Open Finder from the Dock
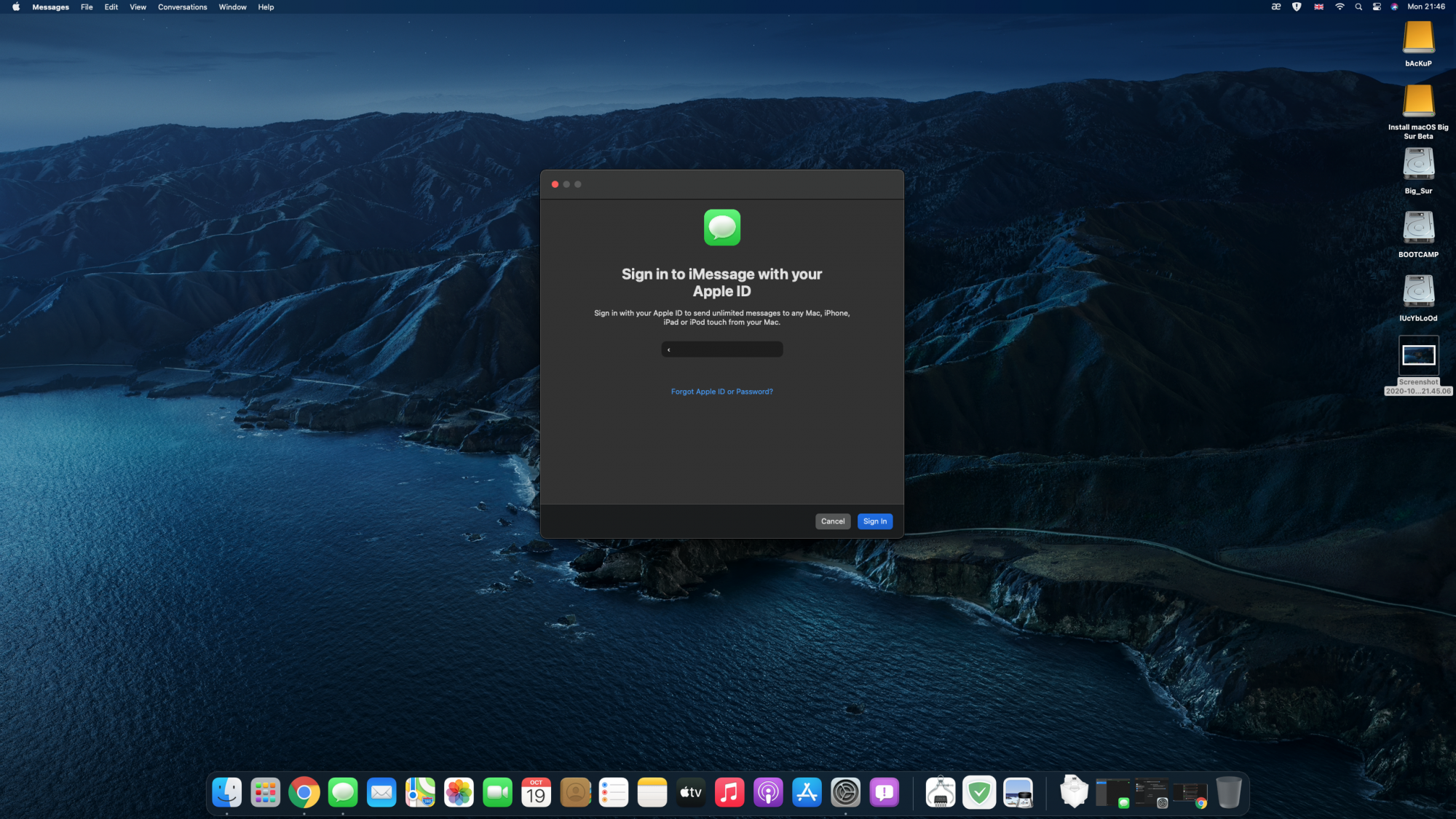 tap(226, 792)
